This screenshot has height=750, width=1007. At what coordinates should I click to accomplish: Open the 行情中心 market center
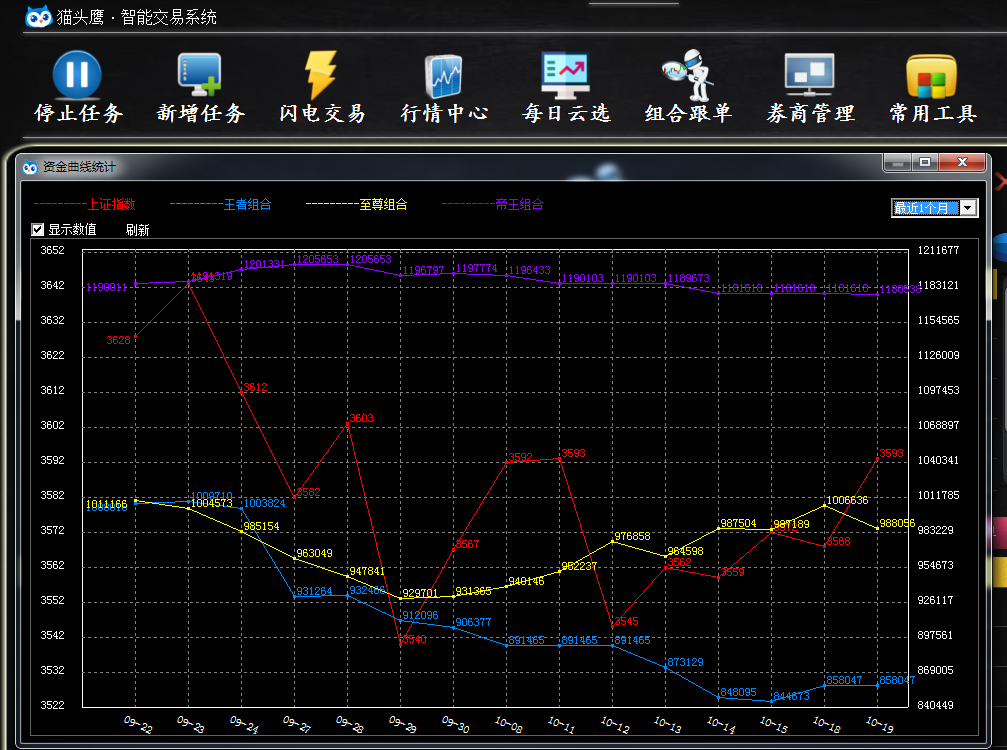point(444,75)
